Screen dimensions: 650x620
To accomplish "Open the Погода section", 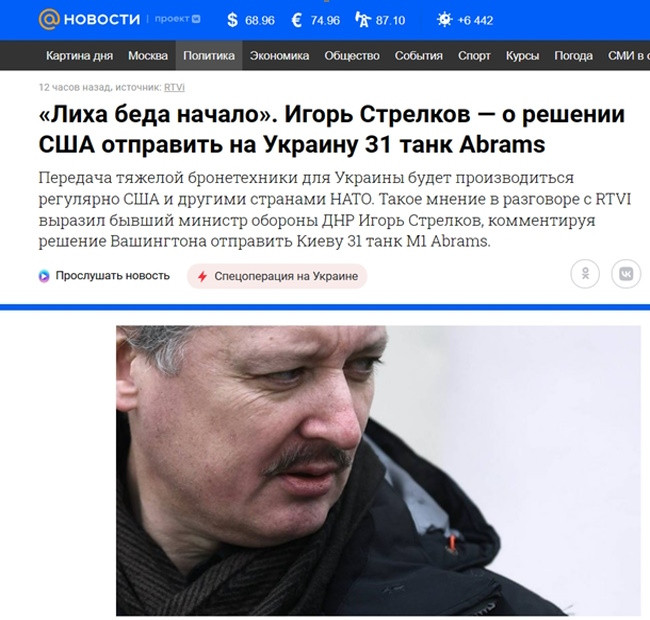I will click(573, 56).
